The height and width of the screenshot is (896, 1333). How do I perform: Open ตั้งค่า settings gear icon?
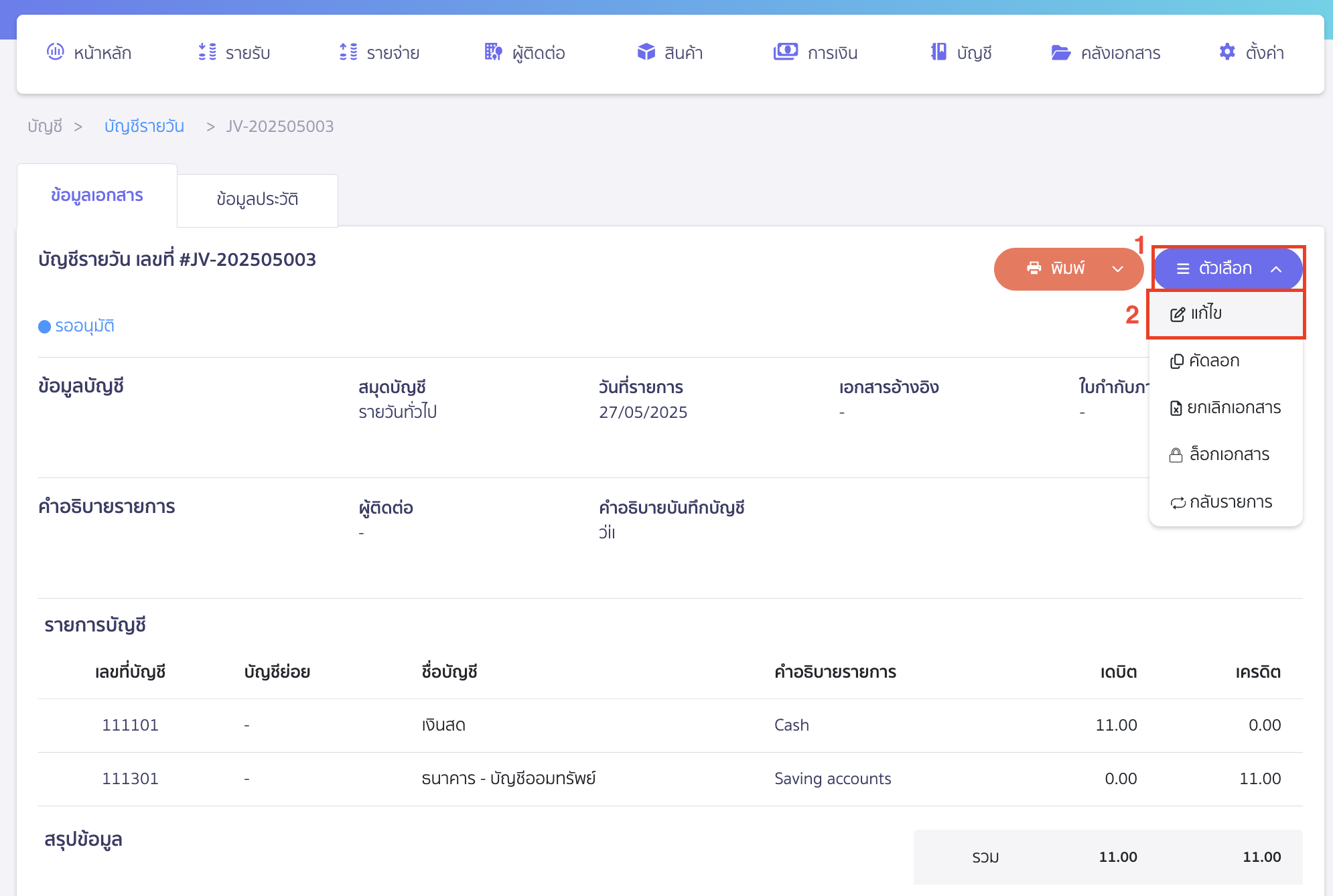(1226, 52)
